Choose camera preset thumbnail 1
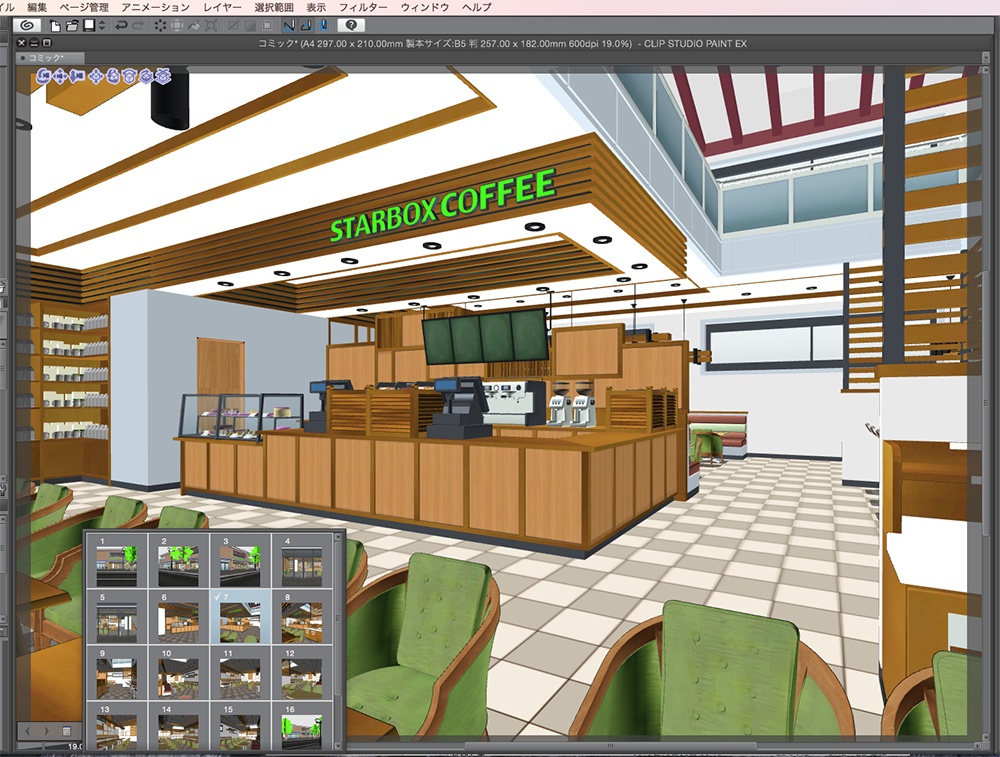The width and height of the screenshot is (1000, 757). tap(117, 561)
